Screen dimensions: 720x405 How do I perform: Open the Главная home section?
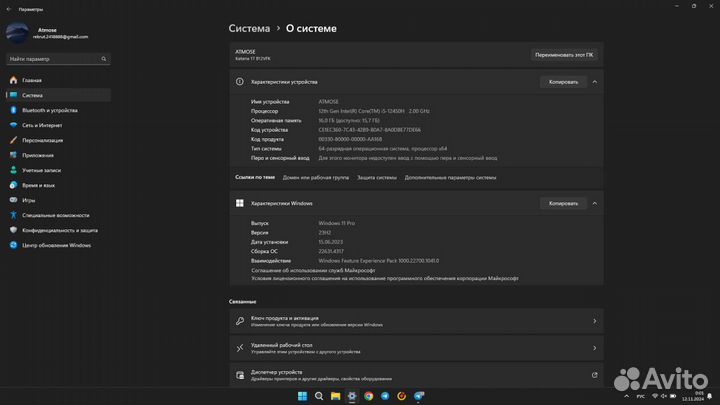(58, 80)
